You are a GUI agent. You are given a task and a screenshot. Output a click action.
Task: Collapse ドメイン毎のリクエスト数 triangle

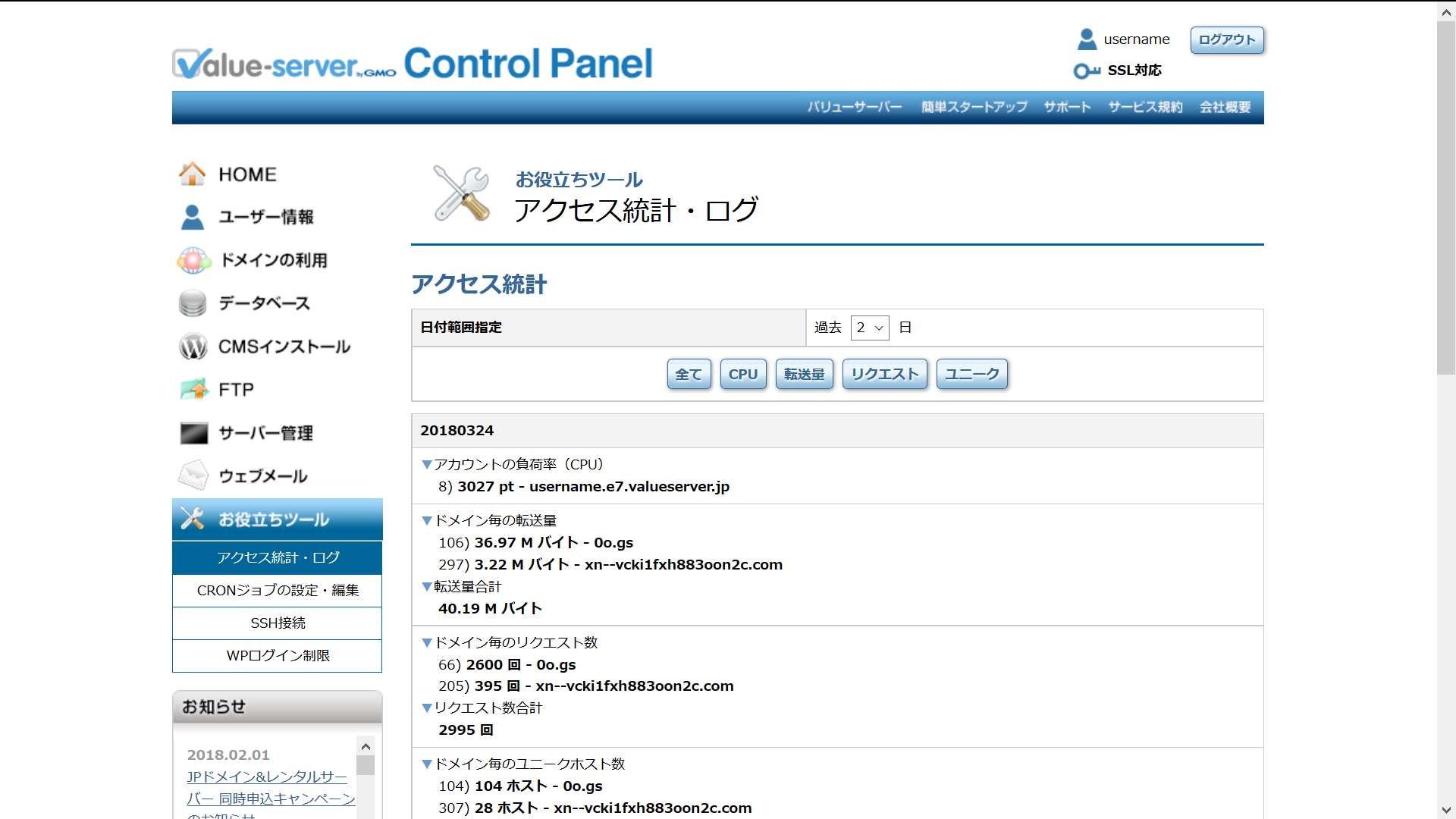(427, 642)
